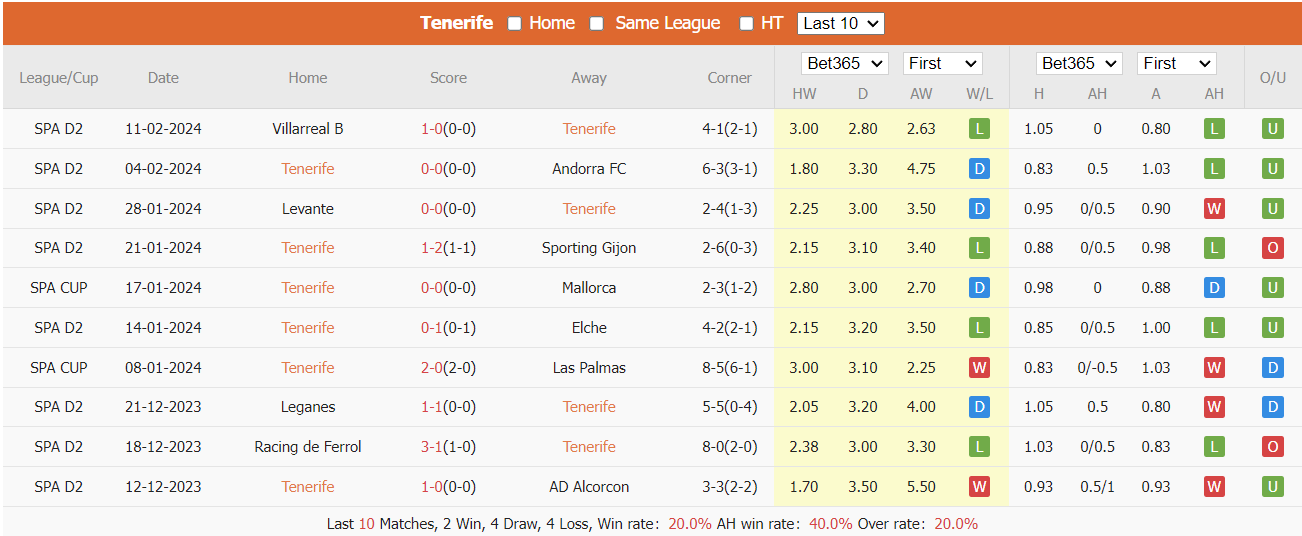Screen dimensions: 1302x536
Task: Click the 1-2 score for Sporting Gijon match
Action: pos(431,248)
